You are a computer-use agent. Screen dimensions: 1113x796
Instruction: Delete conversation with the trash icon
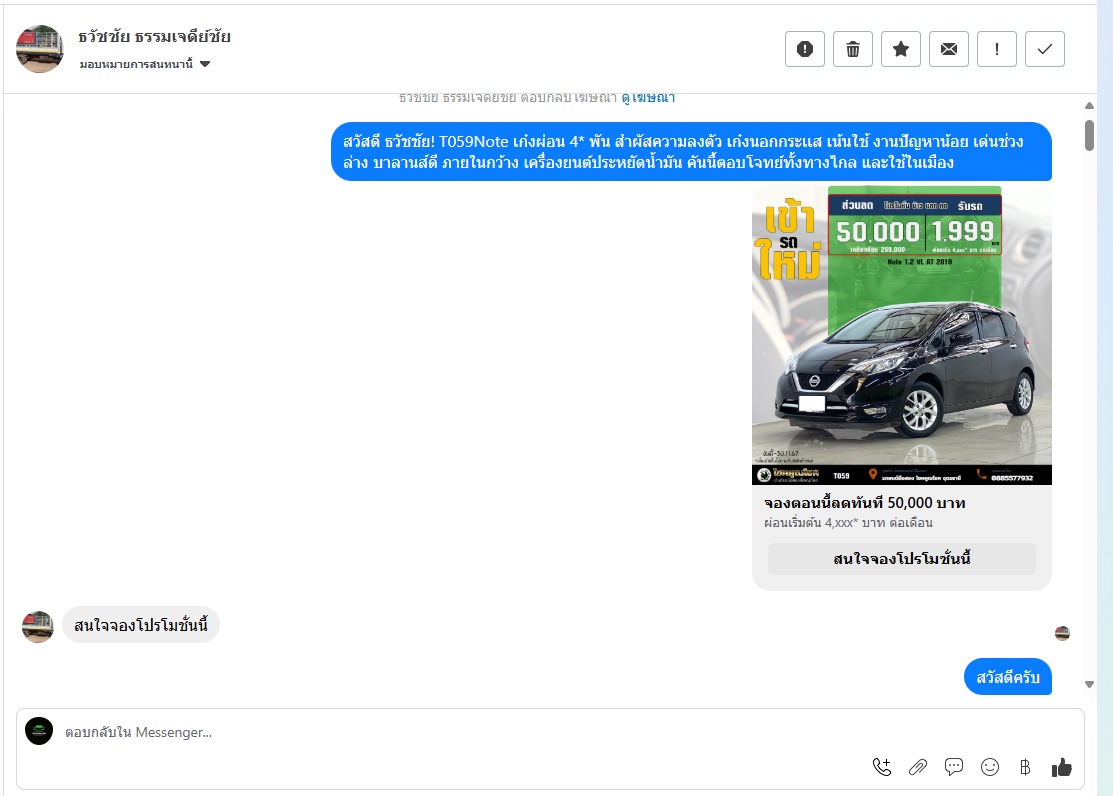pos(852,49)
